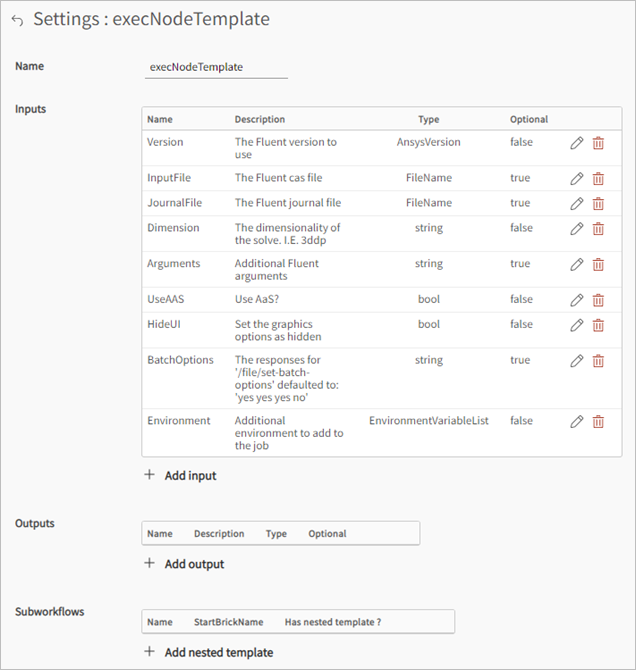636x670 pixels.
Task: Edit the Environment input row
Action: (577, 422)
